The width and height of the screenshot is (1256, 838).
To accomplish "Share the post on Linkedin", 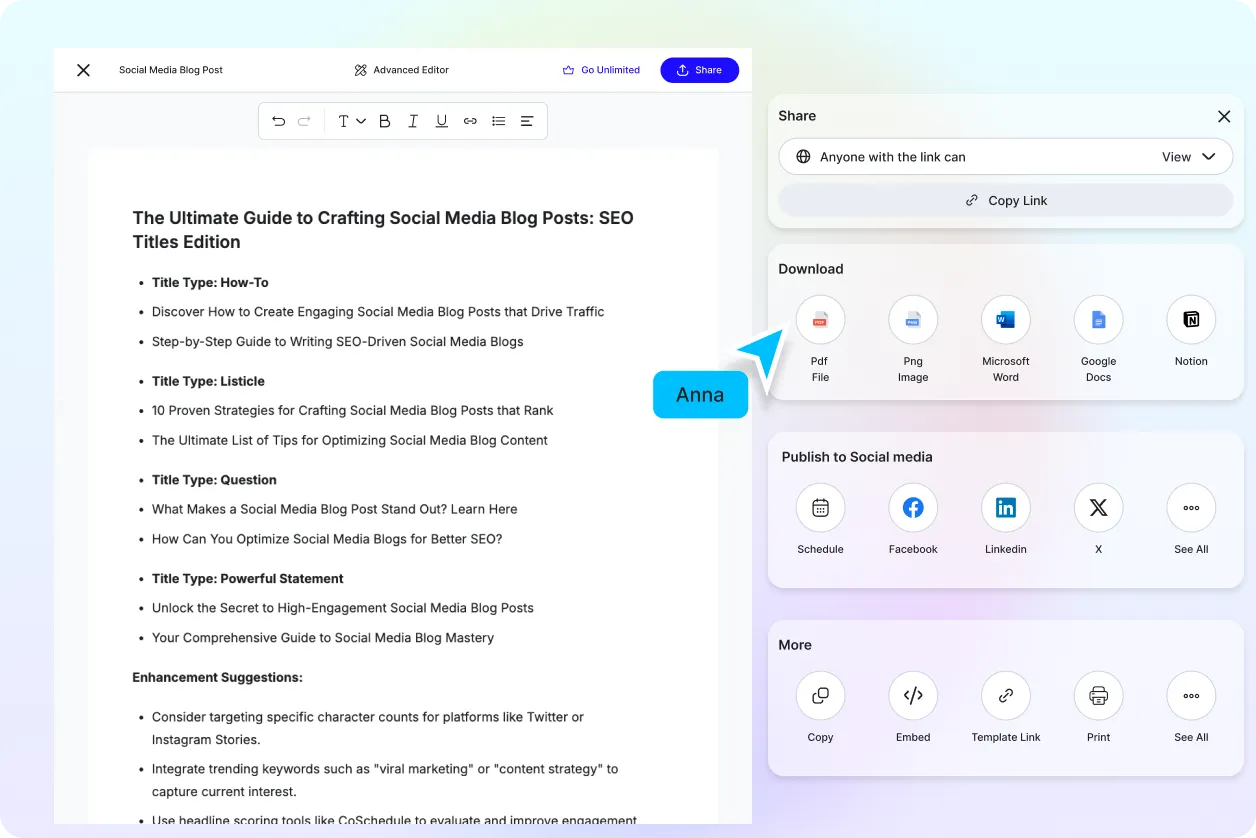I will coord(1005,507).
